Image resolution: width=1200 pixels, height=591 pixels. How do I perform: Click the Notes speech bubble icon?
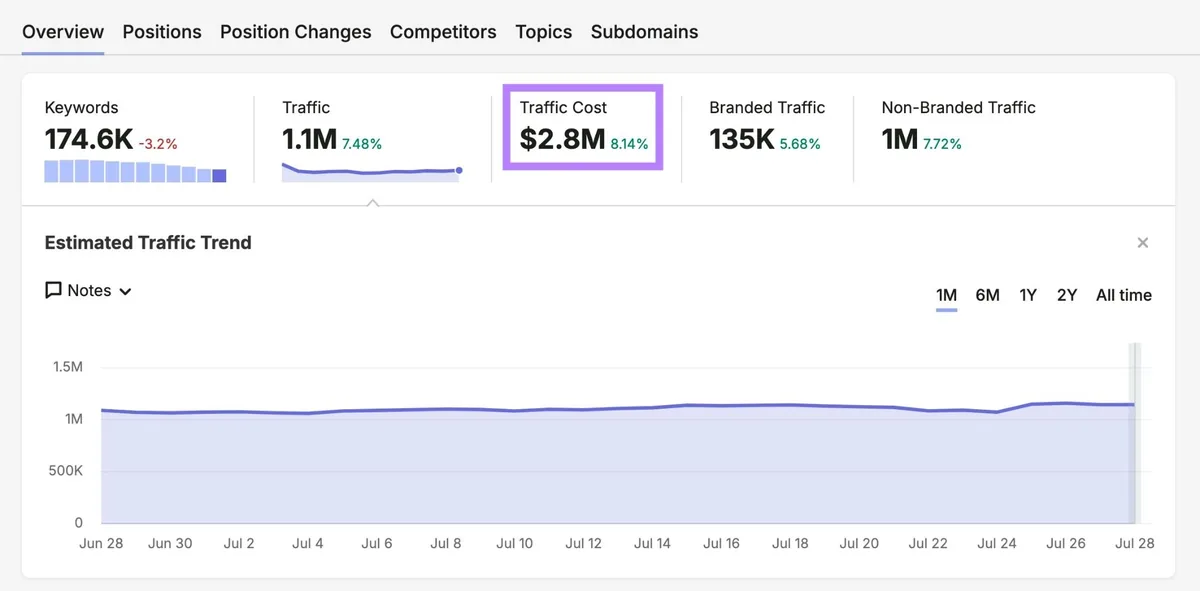pyautogui.click(x=54, y=291)
